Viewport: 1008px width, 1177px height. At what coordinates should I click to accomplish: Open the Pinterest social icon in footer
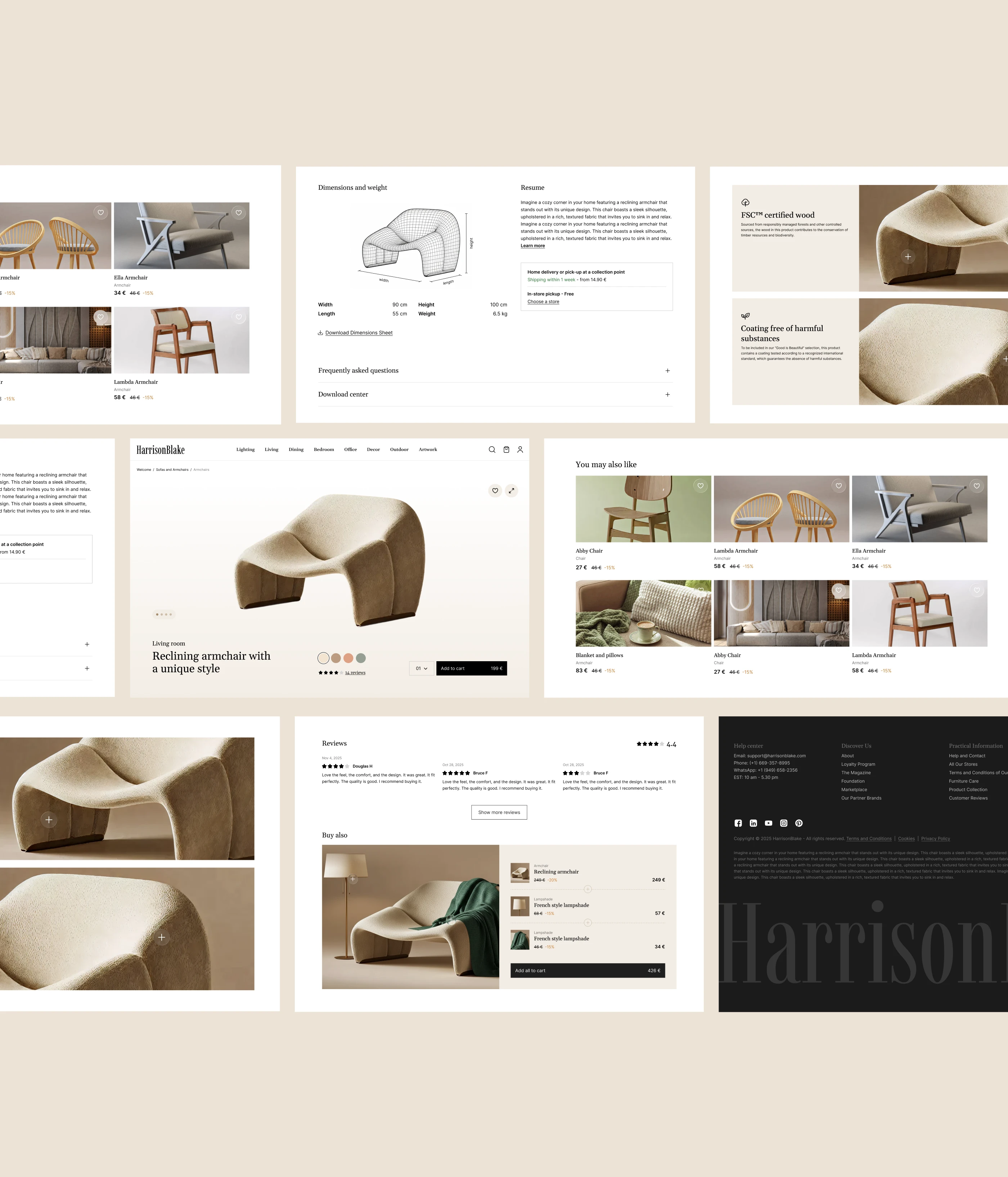point(799,823)
